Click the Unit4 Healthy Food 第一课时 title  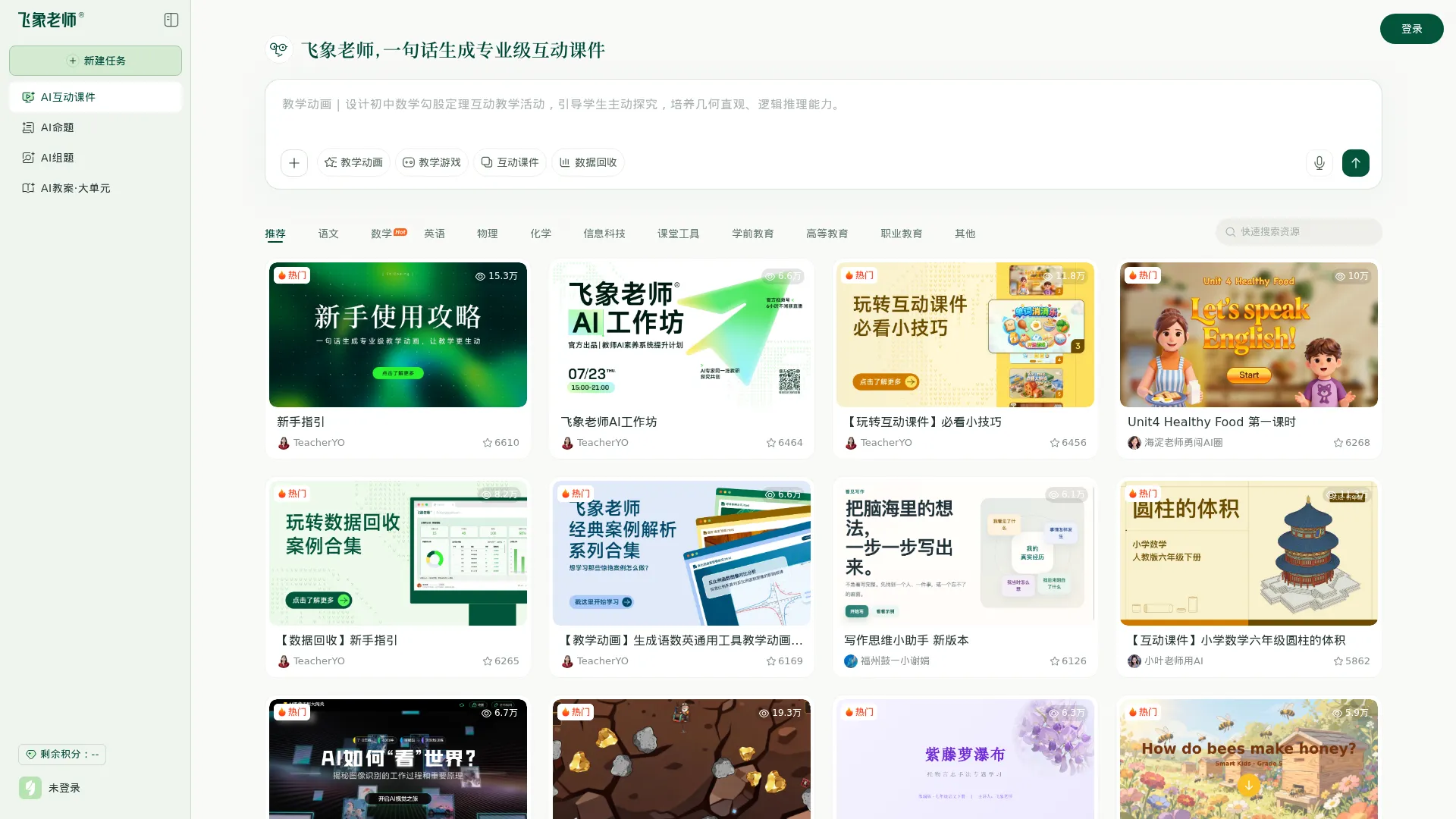(x=1211, y=422)
